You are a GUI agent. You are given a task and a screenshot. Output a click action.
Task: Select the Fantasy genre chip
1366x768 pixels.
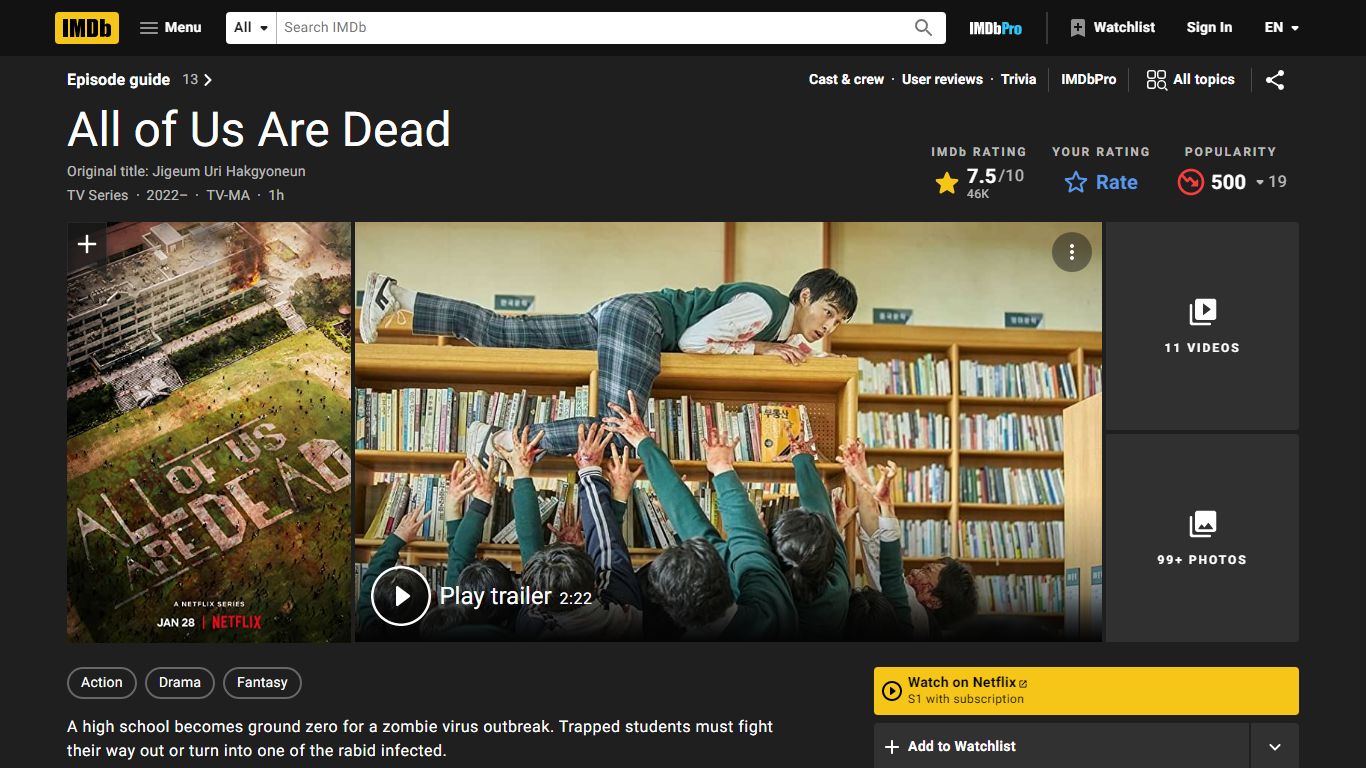[262, 682]
